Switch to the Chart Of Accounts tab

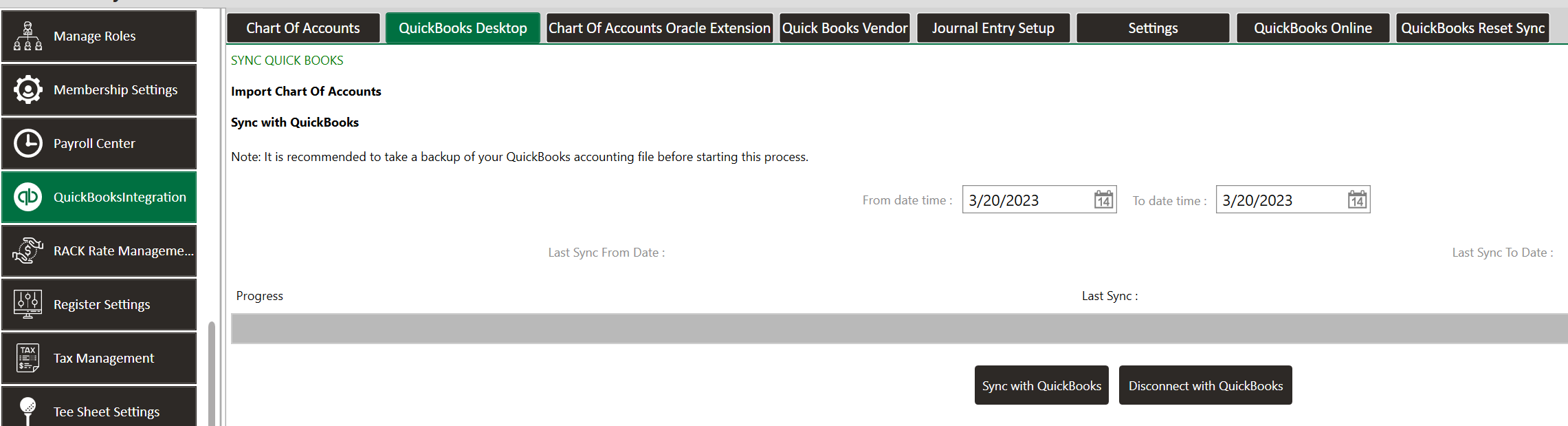click(303, 28)
